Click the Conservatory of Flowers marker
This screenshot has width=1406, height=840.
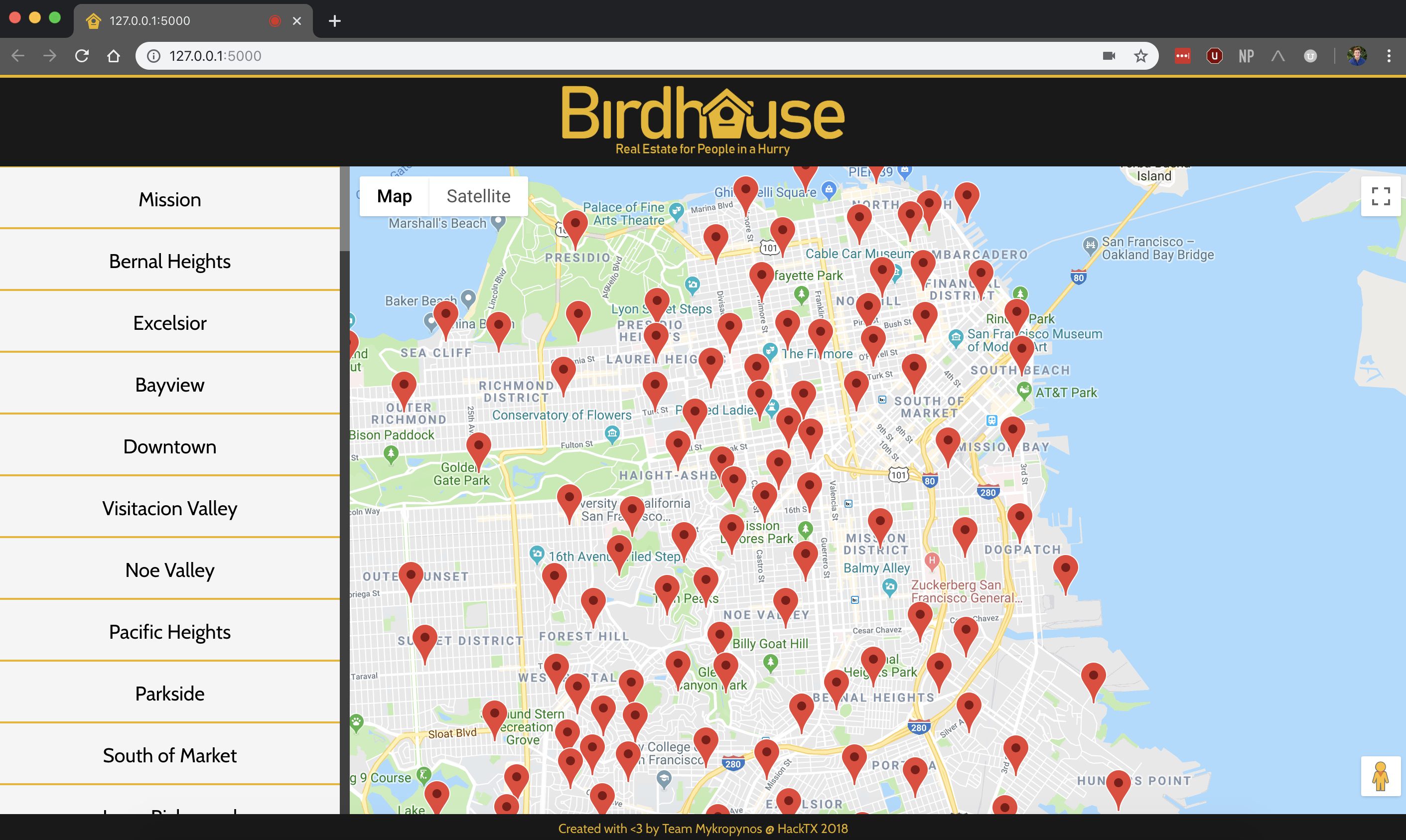coord(612,435)
